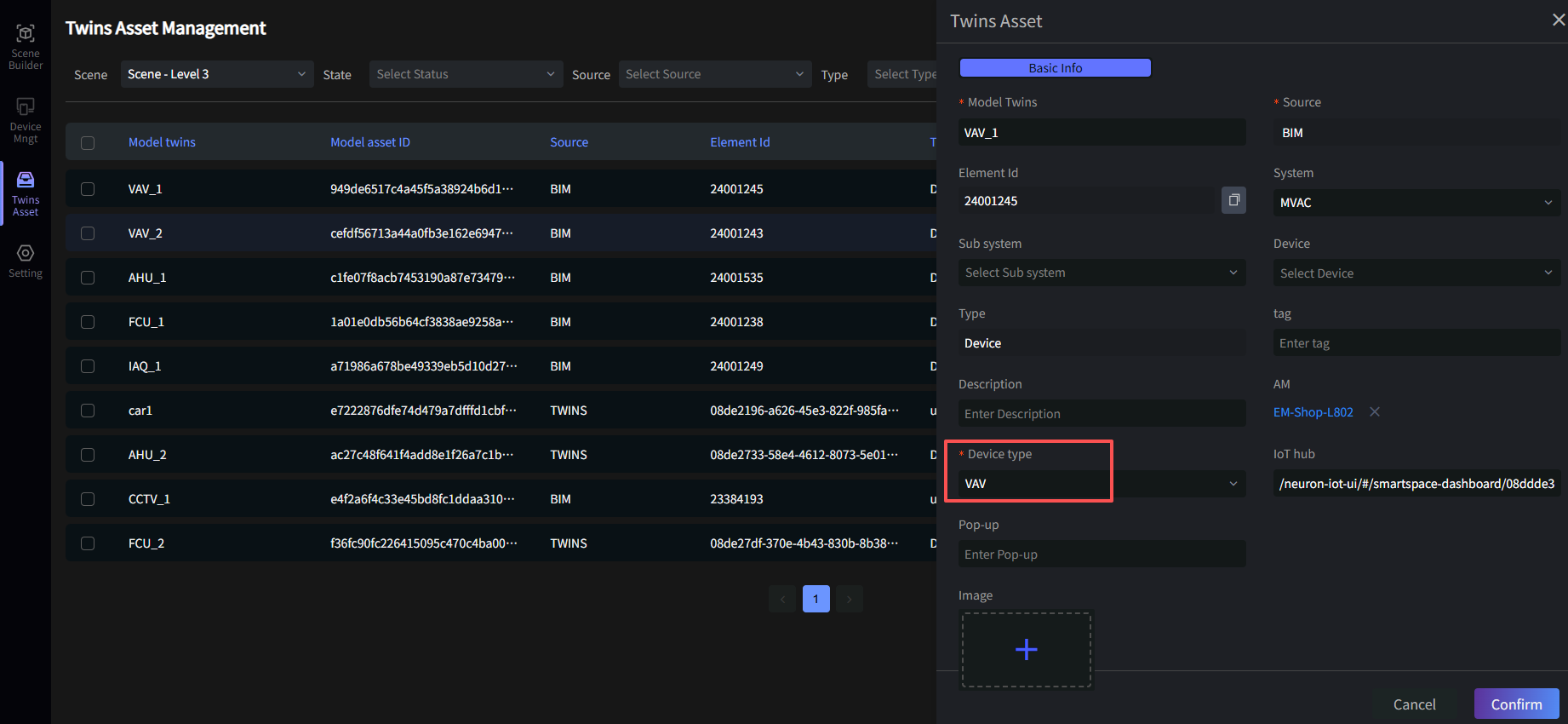Image resolution: width=1568 pixels, height=724 pixels.
Task: Switch to the Basic Info tab
Action: [x=1055, y=68]
